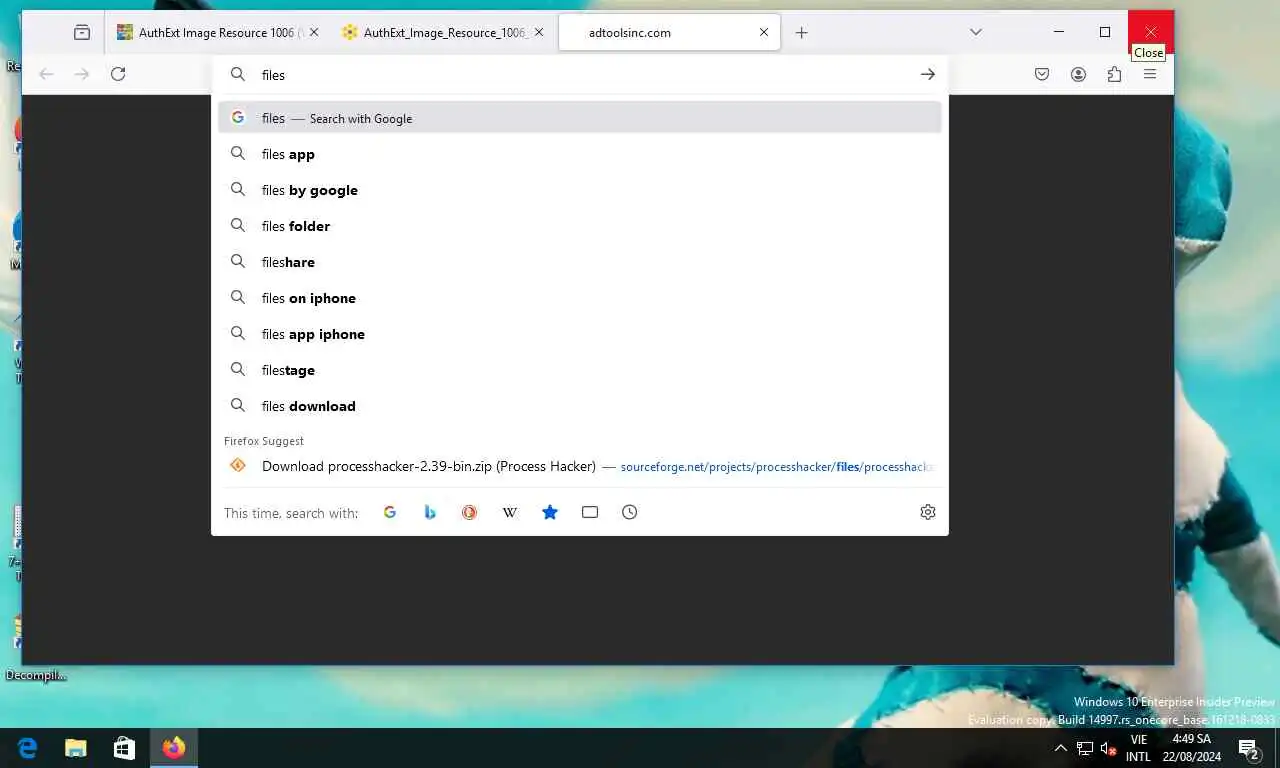This screenshot has height=768, width=1280.
Task: Open the Action Center notifications icon
Action: click(x=1248, y=748)
